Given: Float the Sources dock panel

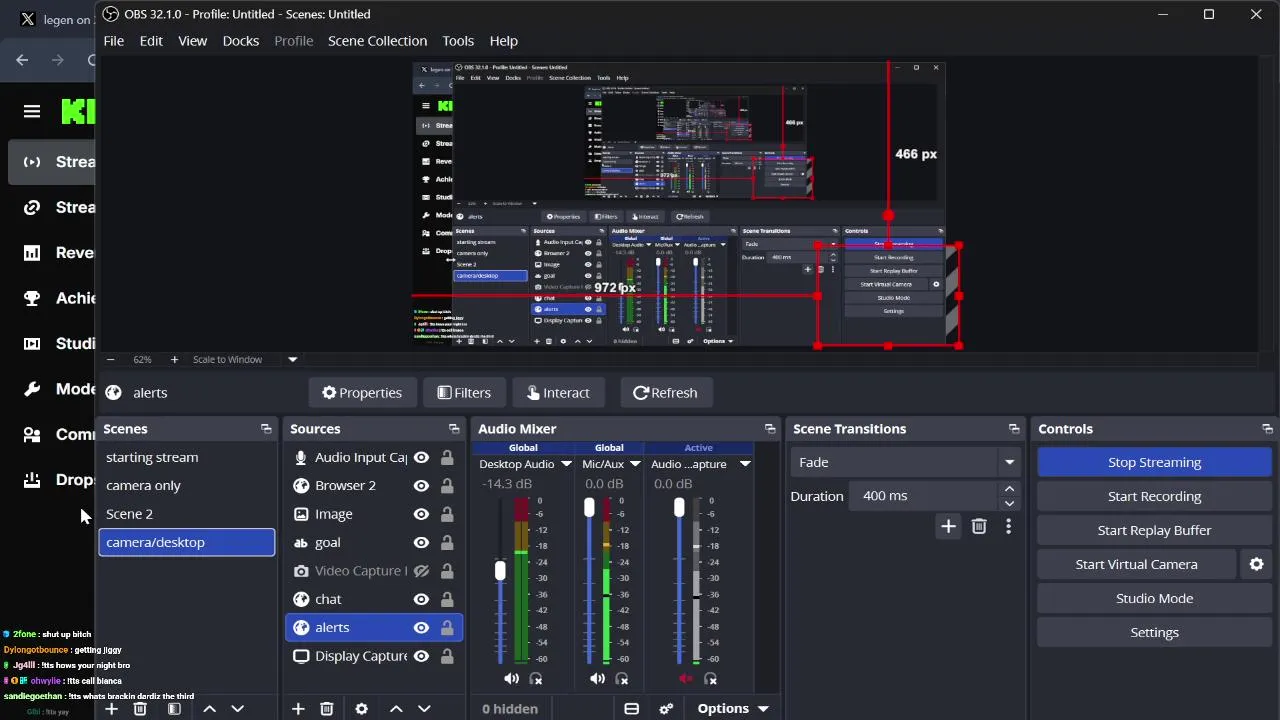Looking at the screenshot, I should point(454,429).
